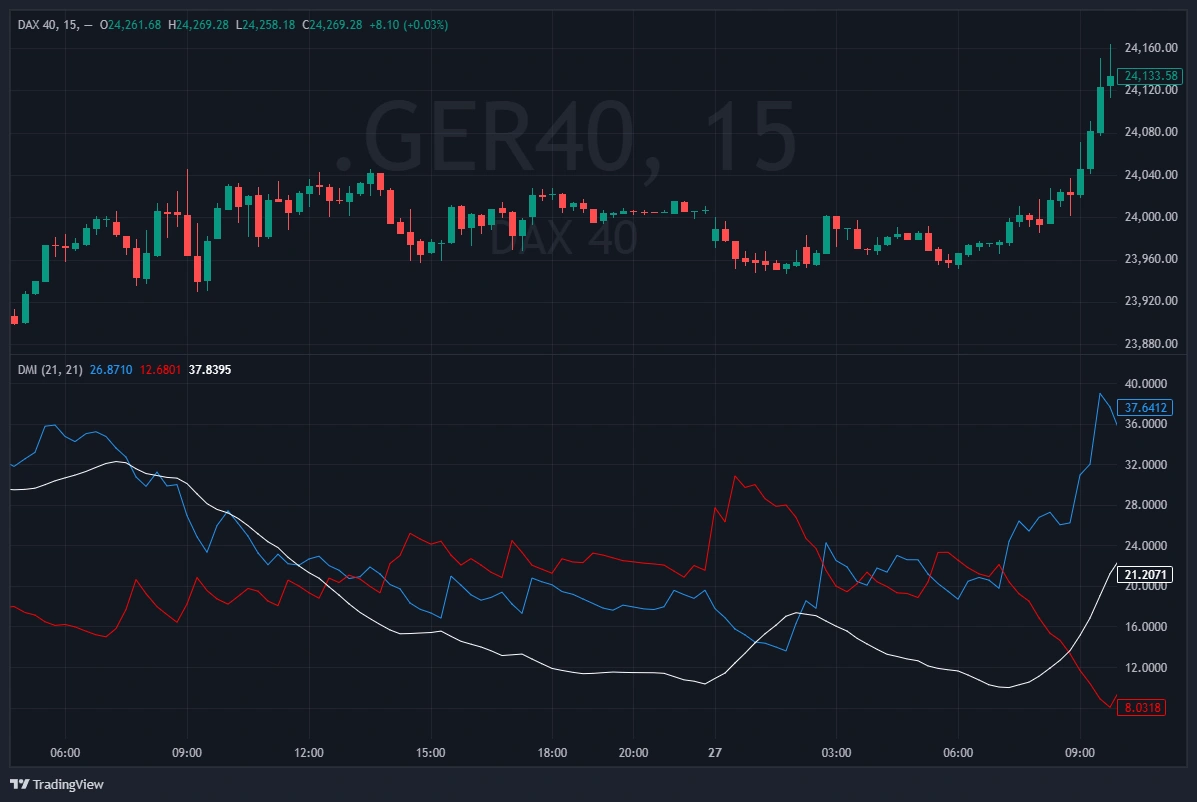1197x802 pixels.
Task: Click the 24,080.00 price axis label
Action: [1150, 132]
